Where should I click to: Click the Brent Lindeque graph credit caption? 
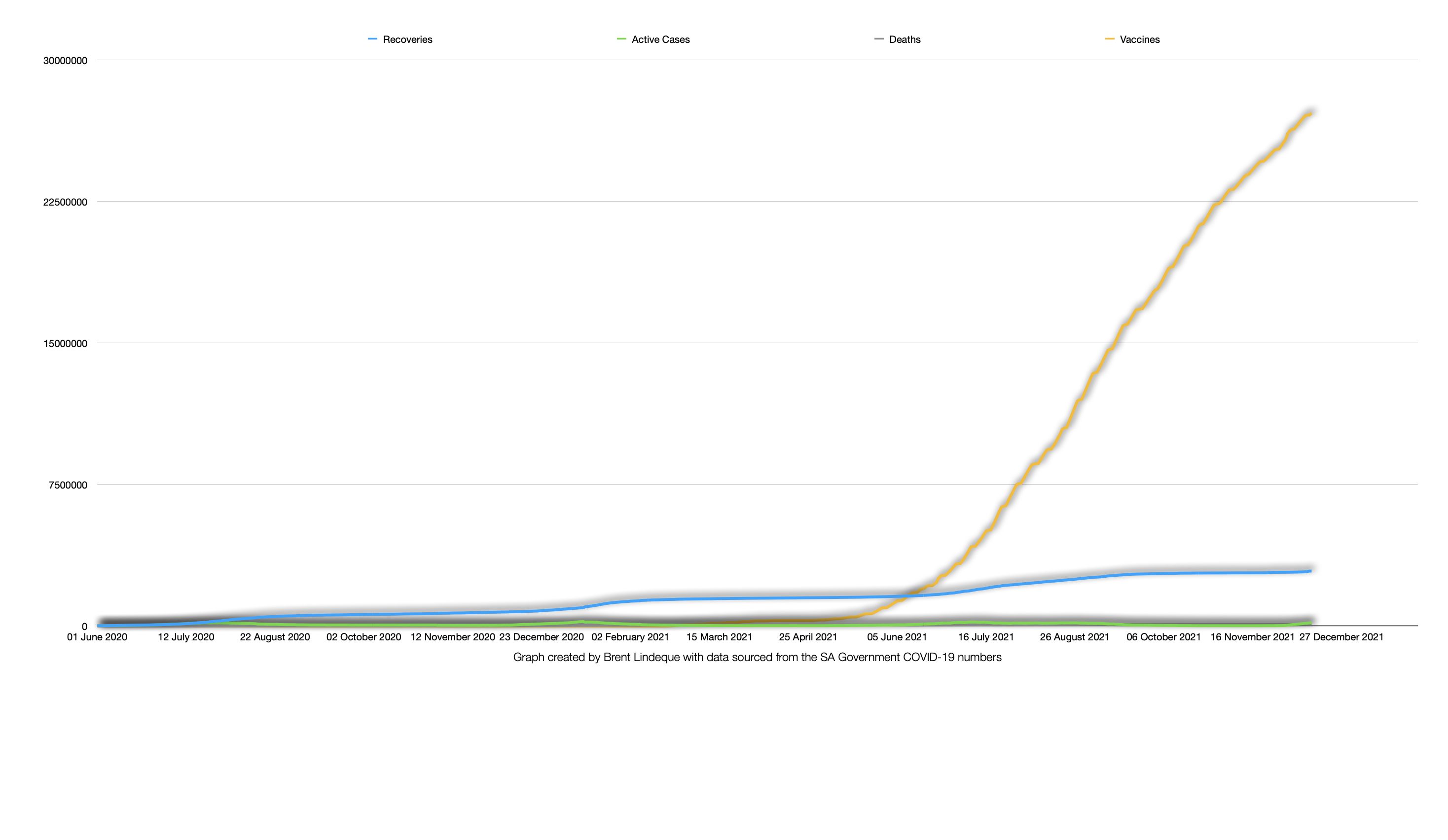(757, 658)
